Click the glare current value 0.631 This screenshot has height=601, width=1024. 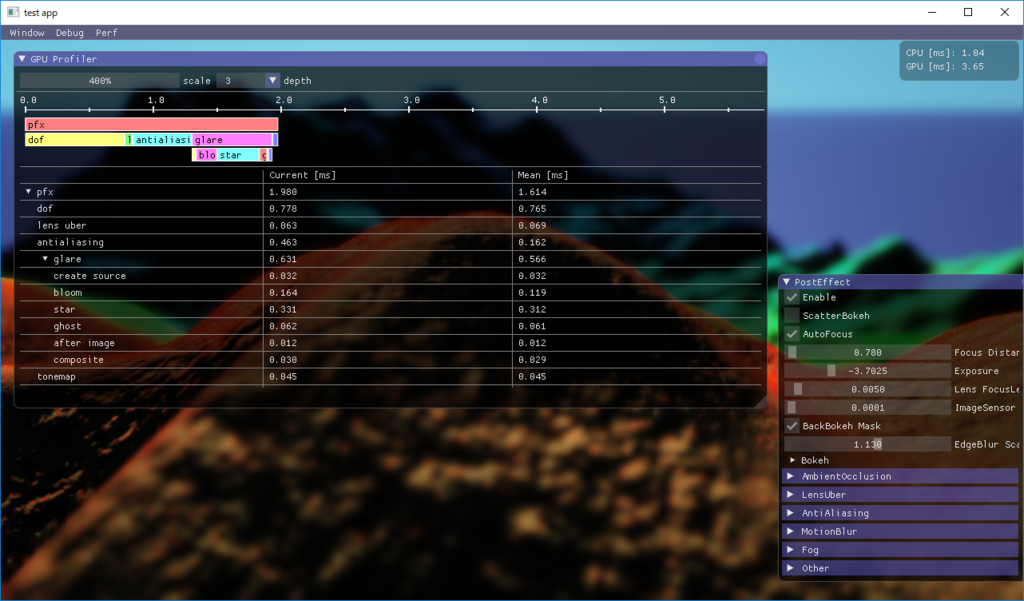[x=283, y=259]
